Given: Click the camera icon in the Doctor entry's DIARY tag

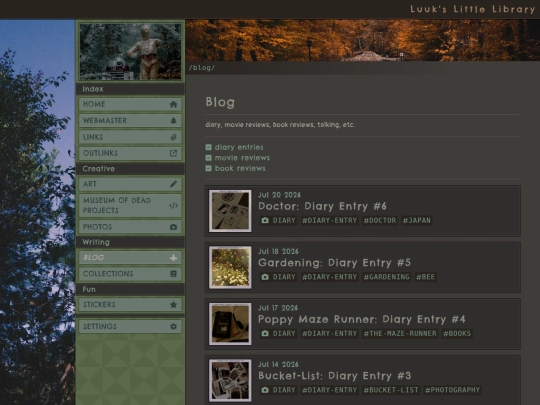Looking at the screenshot, I should pyautogui.click(x=265, y=220).
